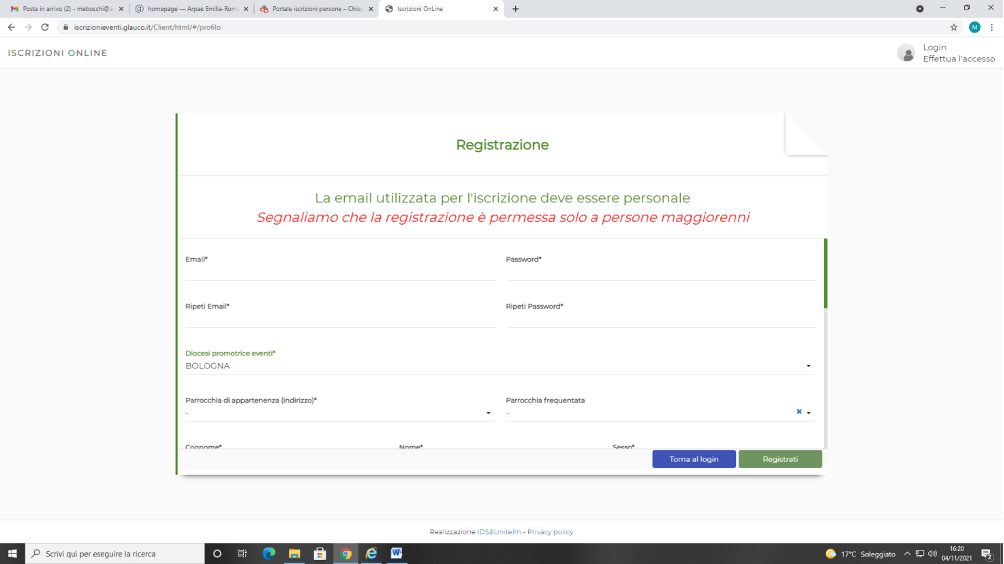1004x564 pixels.
Task: Switch to the Arpae Emilia-Romagna homepage tab
Action: 190,9
